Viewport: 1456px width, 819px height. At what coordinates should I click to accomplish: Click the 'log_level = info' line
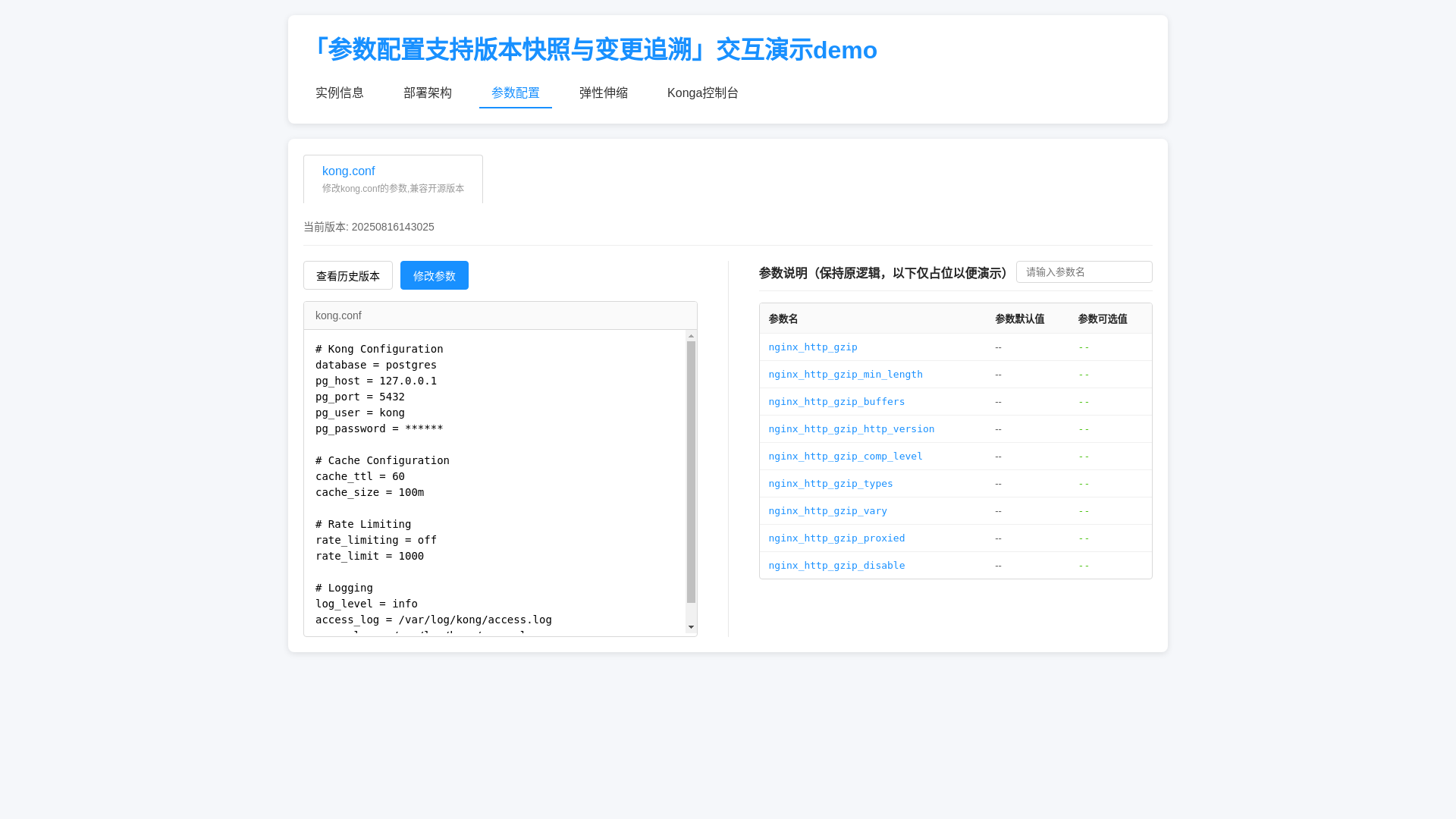[x=366, y=604]
